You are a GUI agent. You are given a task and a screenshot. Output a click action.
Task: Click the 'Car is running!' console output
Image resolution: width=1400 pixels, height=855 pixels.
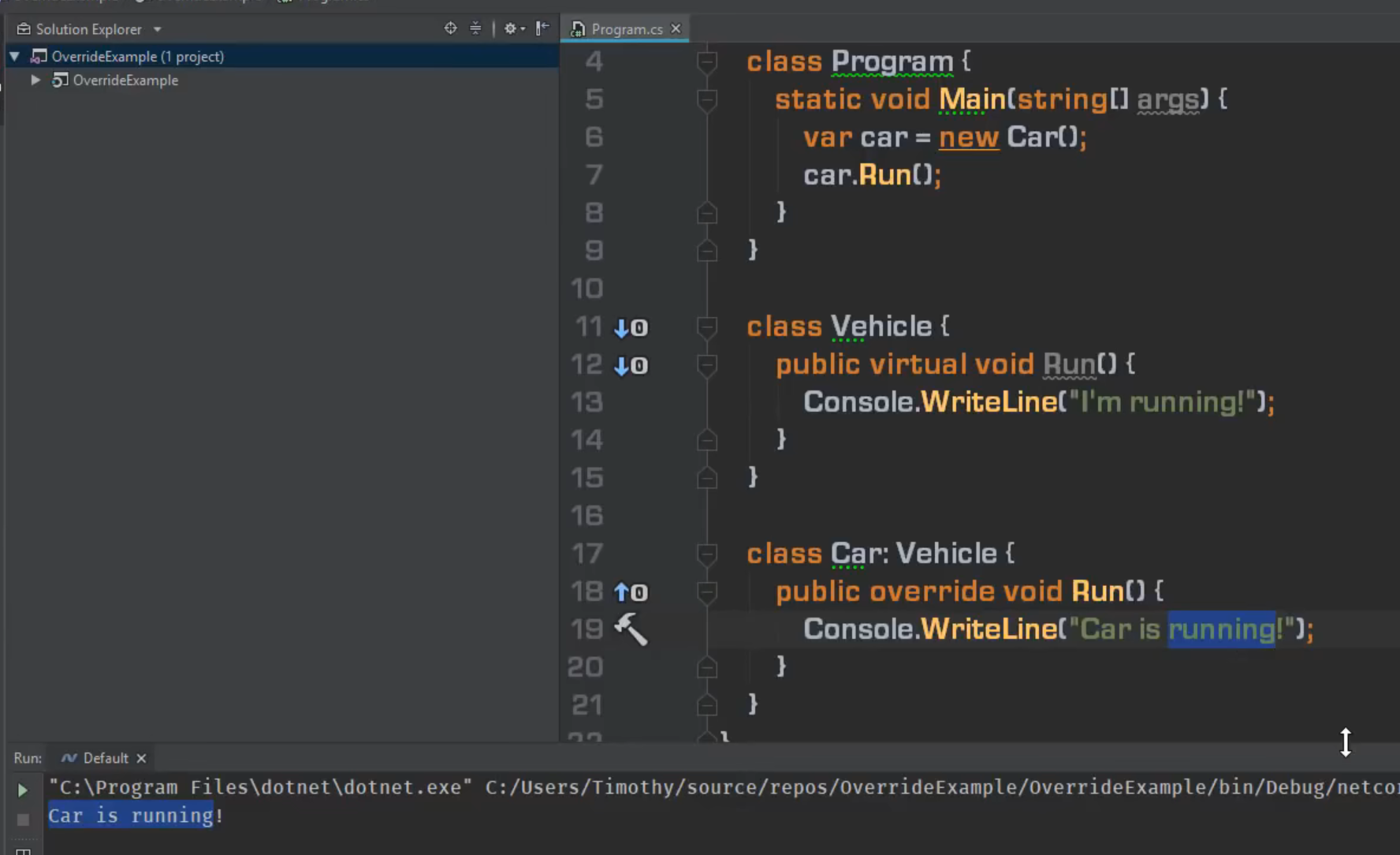pyautogui.click(x=136, y=816)
